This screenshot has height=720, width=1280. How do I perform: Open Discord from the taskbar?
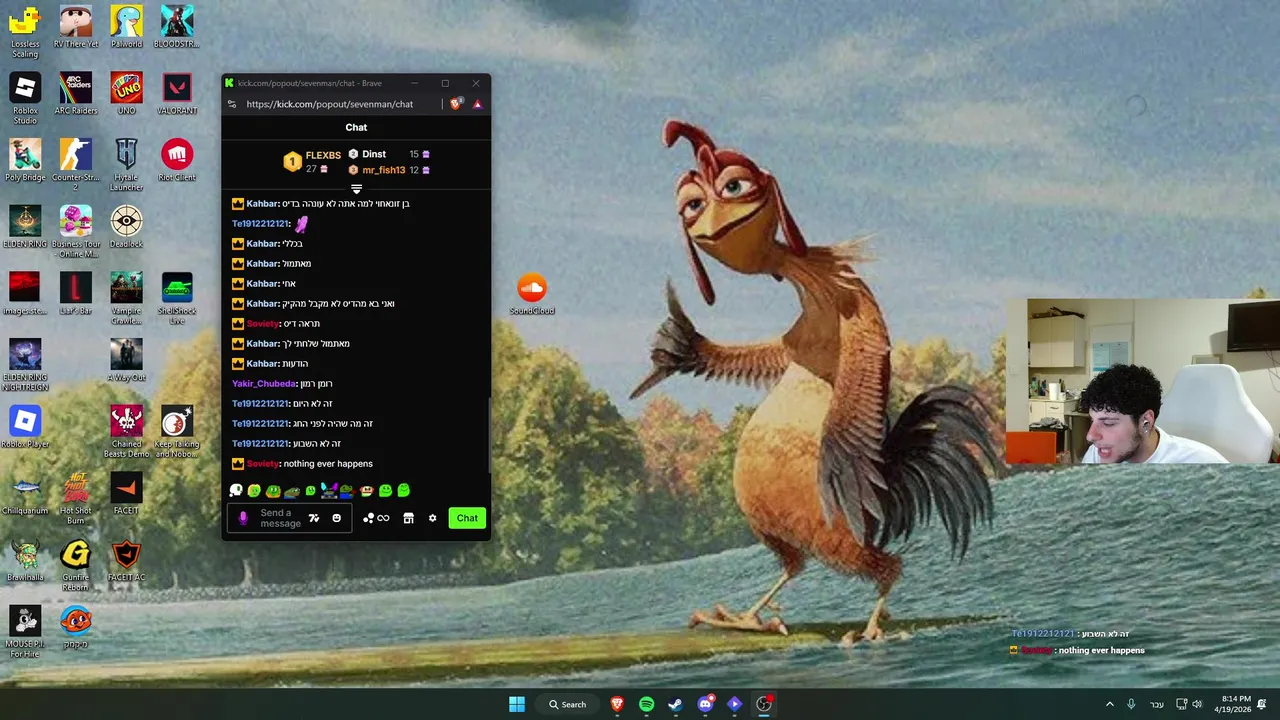coord(705,704)
